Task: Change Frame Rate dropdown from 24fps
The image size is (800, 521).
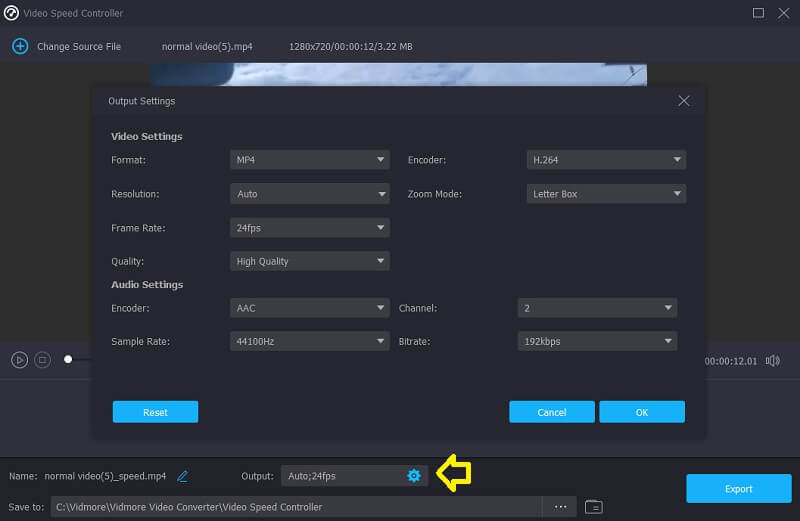Action: pyautogui.click(x=309, y=228)
